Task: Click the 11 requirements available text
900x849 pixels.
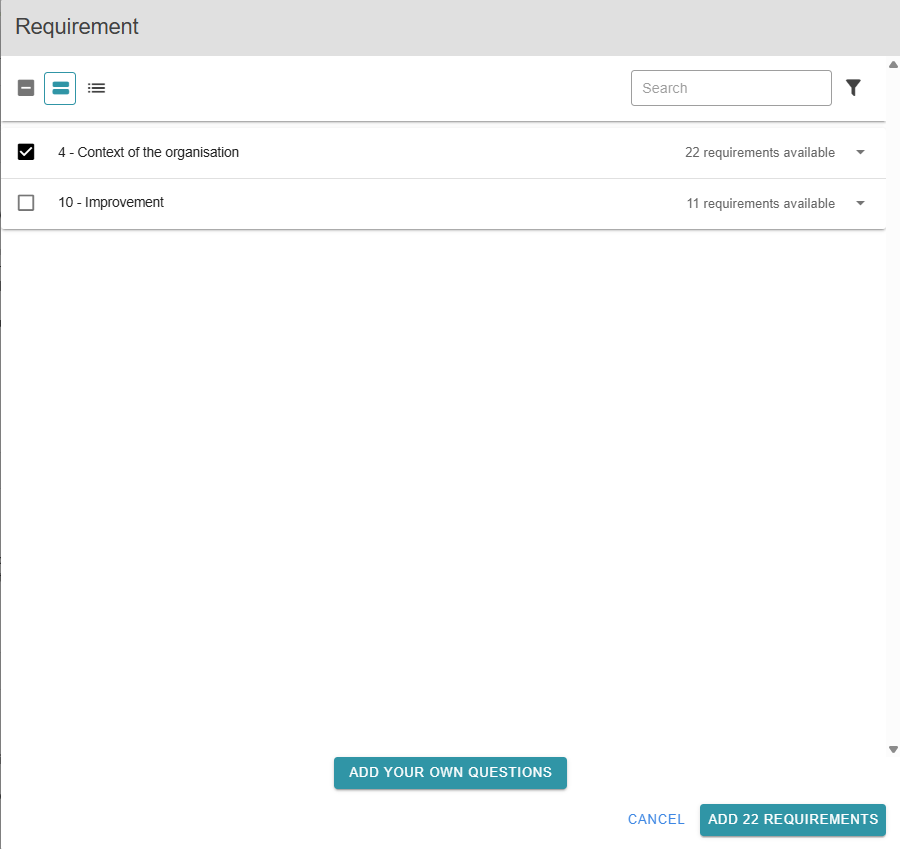Action: click(760, 204)
